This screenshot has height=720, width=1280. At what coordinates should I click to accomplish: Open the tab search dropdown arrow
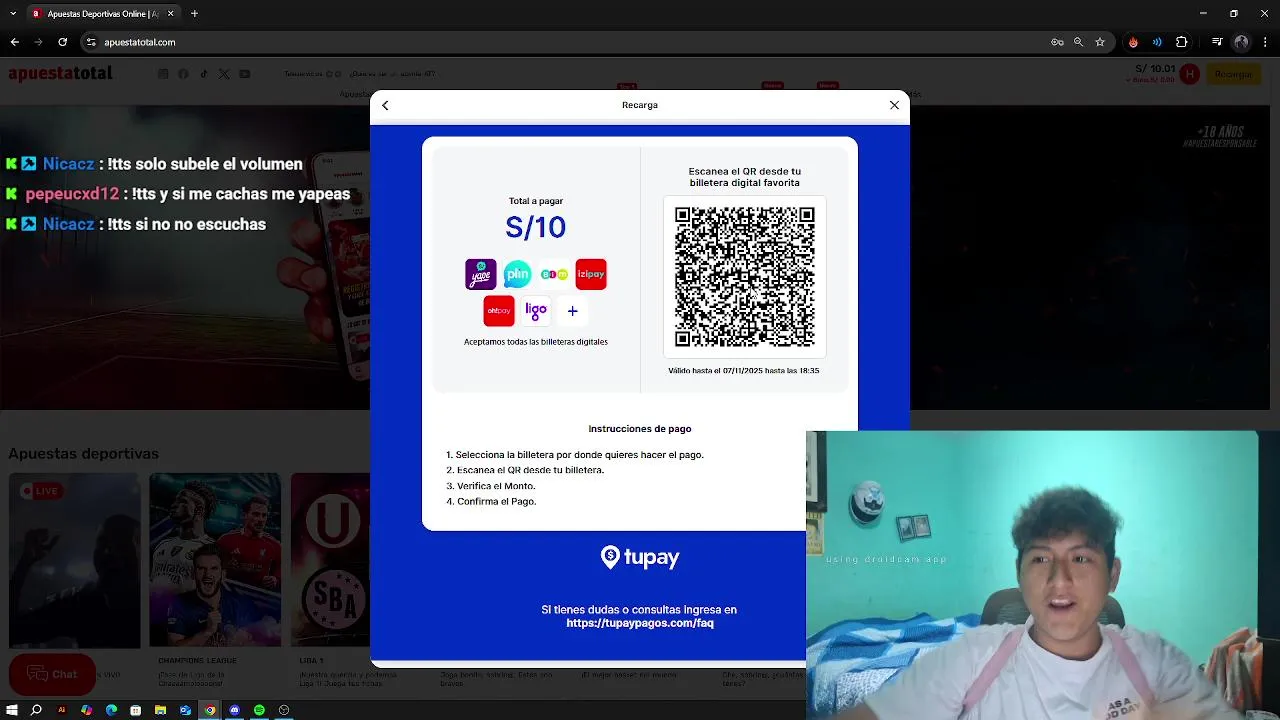point(12,14)
